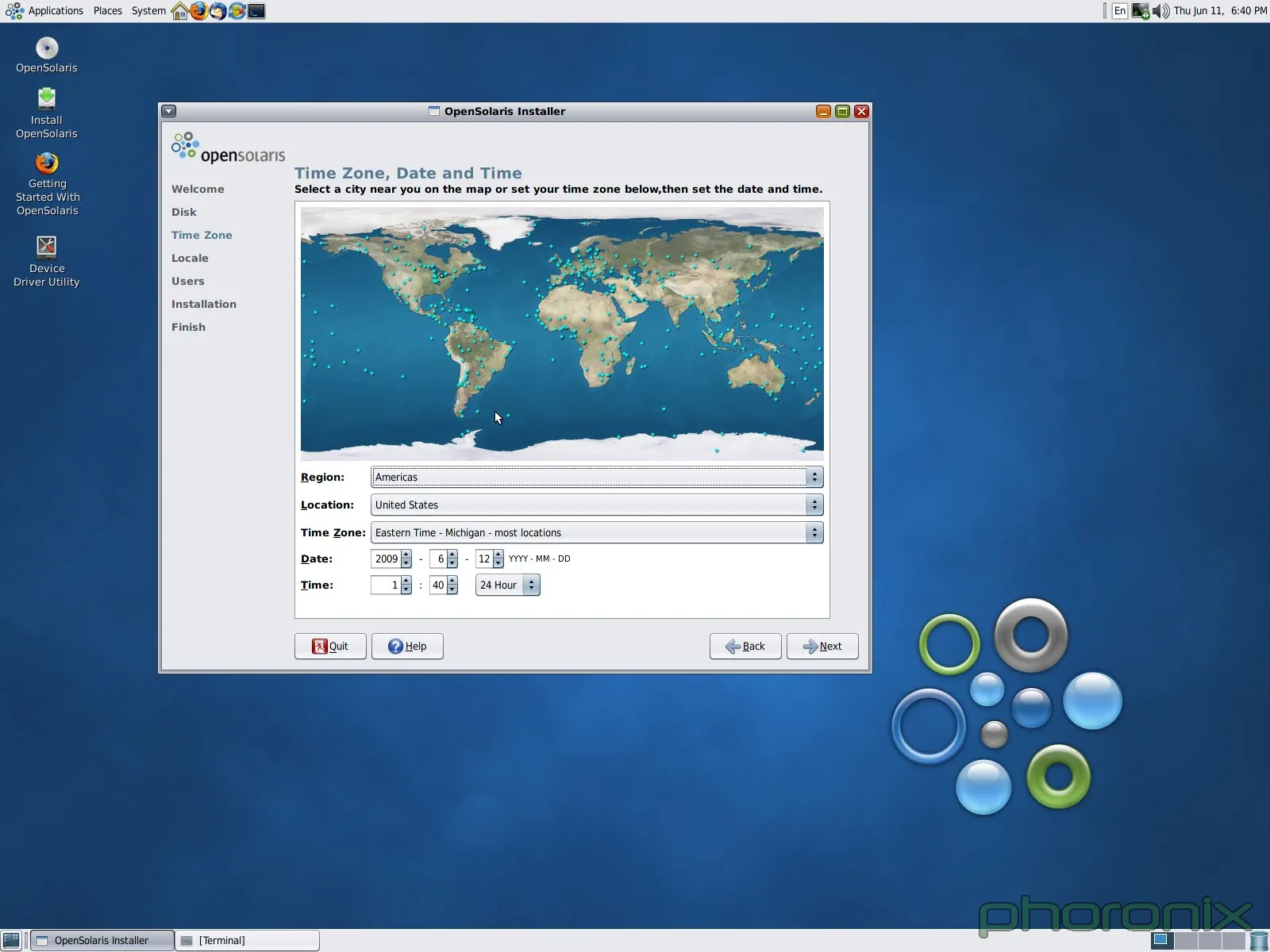
Task: Expand the Time Zone dropdown Eastern Time
Action: click(x=597, y=532)
